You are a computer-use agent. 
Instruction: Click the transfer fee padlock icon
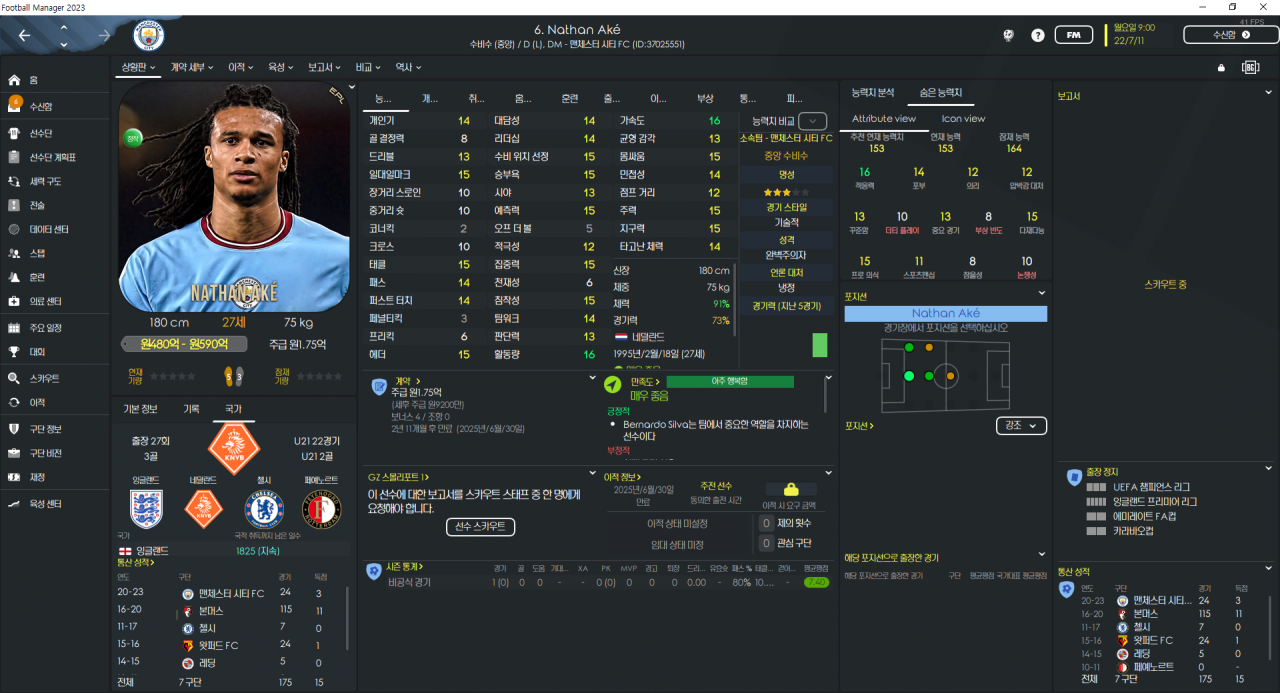click(x=791, y=490)
